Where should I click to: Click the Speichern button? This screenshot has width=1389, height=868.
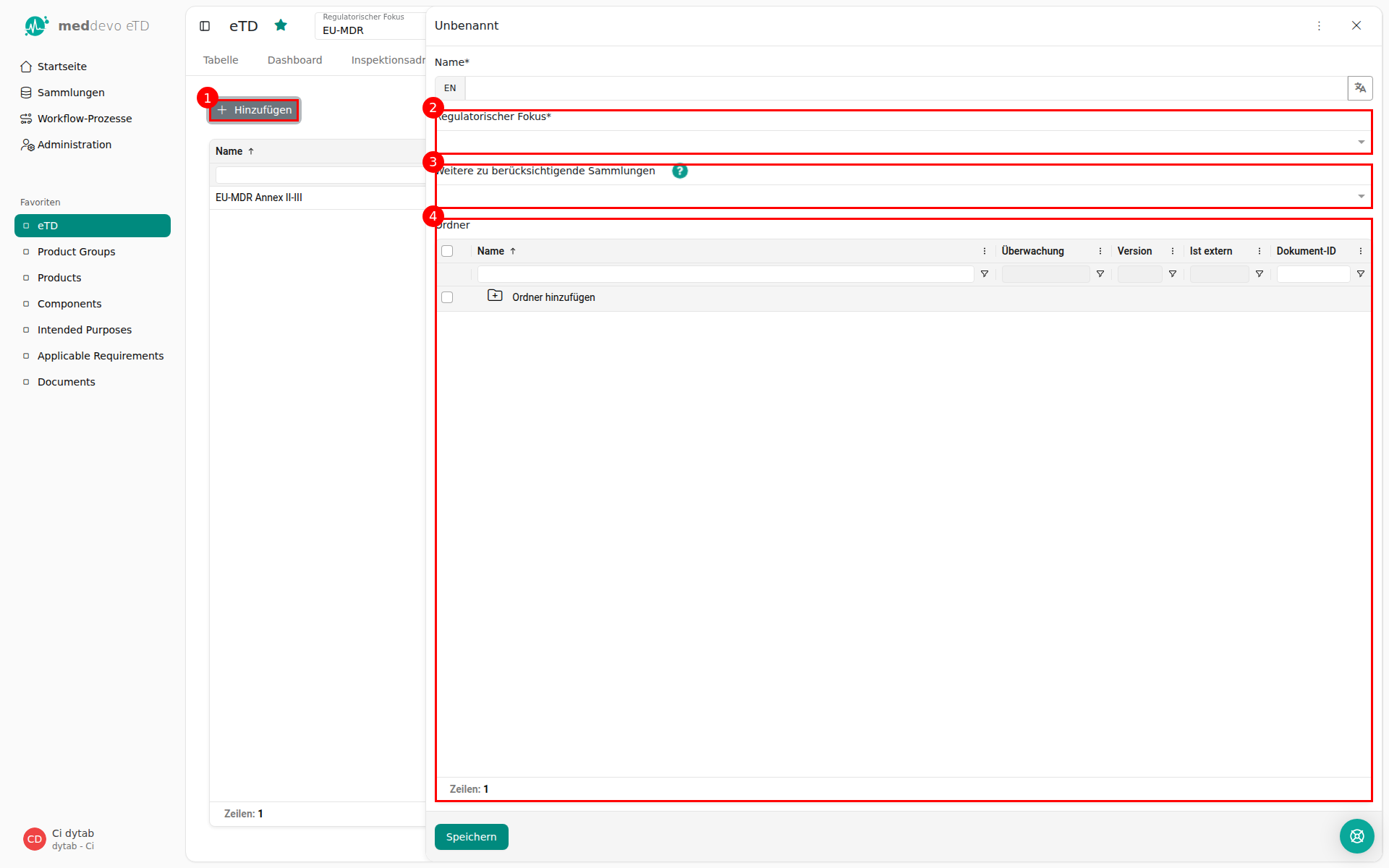[x=471, y=837]
